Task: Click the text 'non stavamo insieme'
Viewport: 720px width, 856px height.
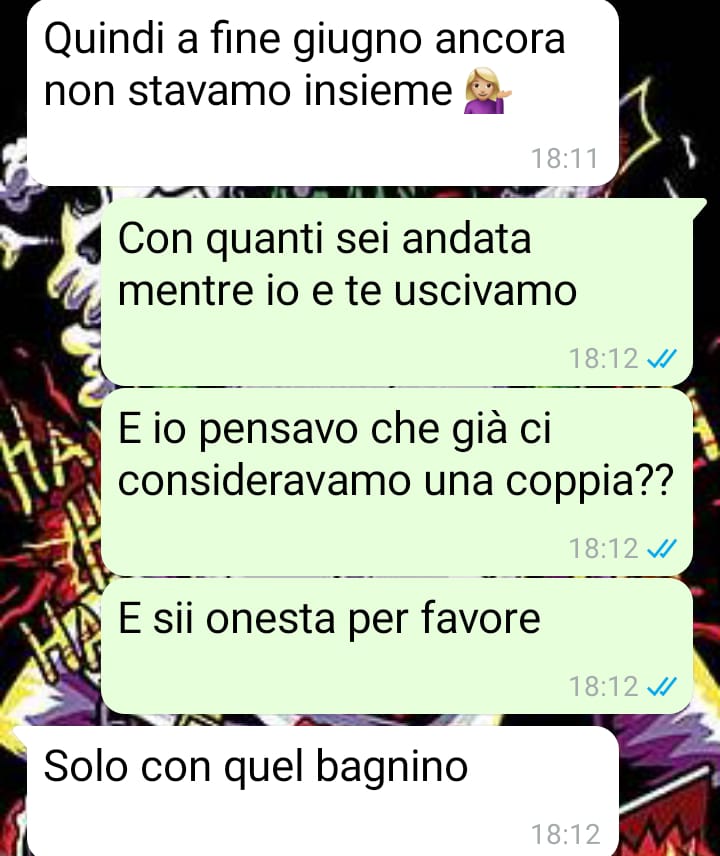Action: 248,91
